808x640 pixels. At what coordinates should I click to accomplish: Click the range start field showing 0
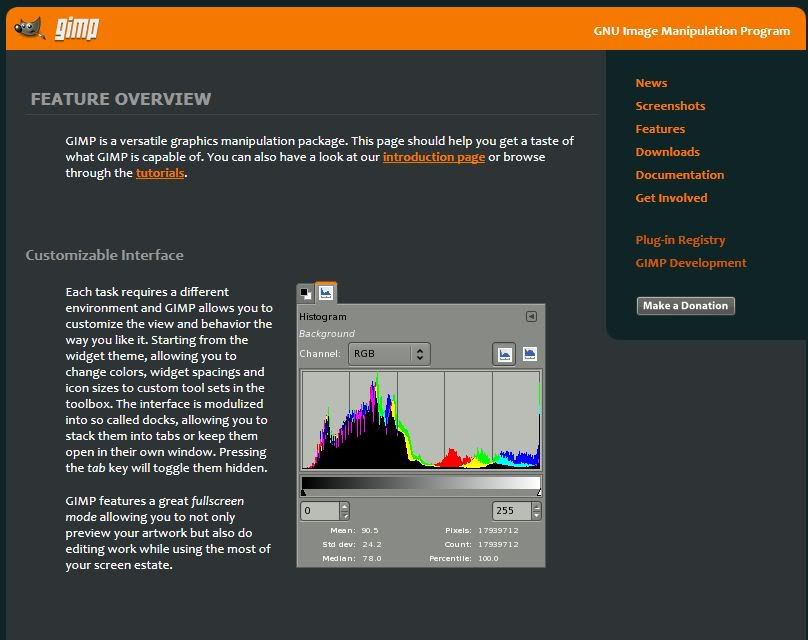[x=320, y=511]
